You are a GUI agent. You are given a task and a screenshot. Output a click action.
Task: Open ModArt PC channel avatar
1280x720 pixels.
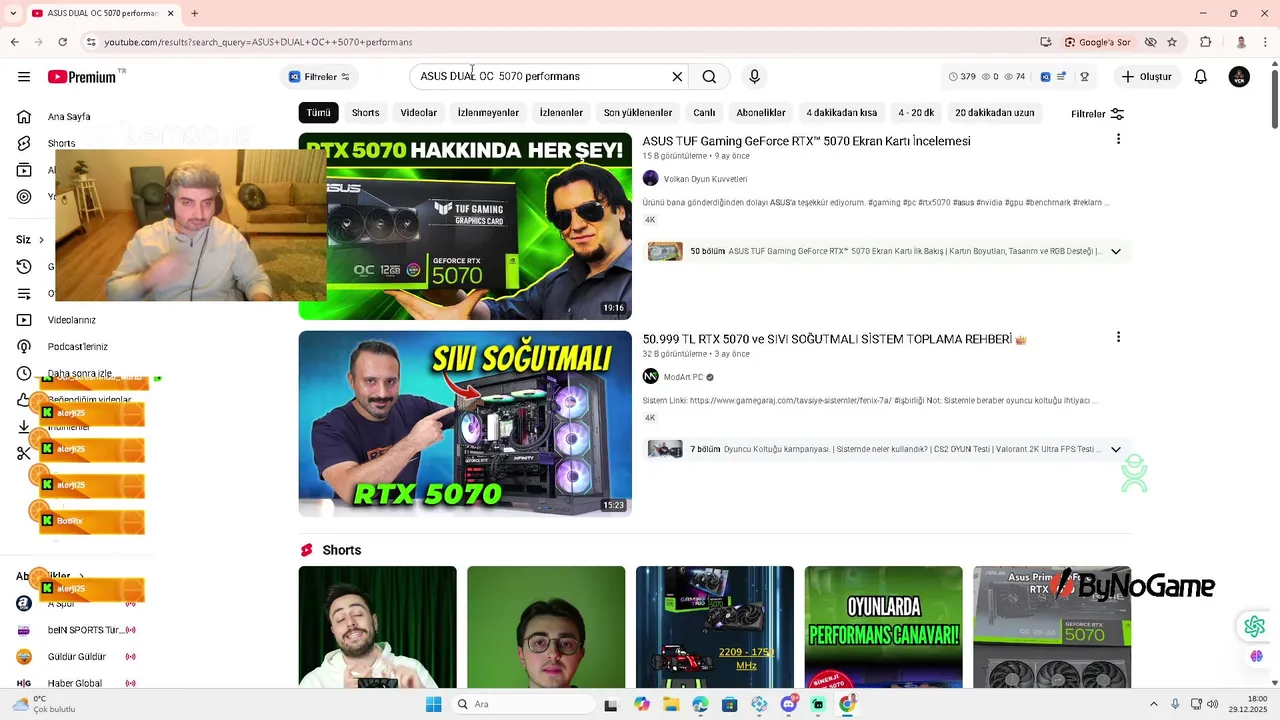point(650,377)
